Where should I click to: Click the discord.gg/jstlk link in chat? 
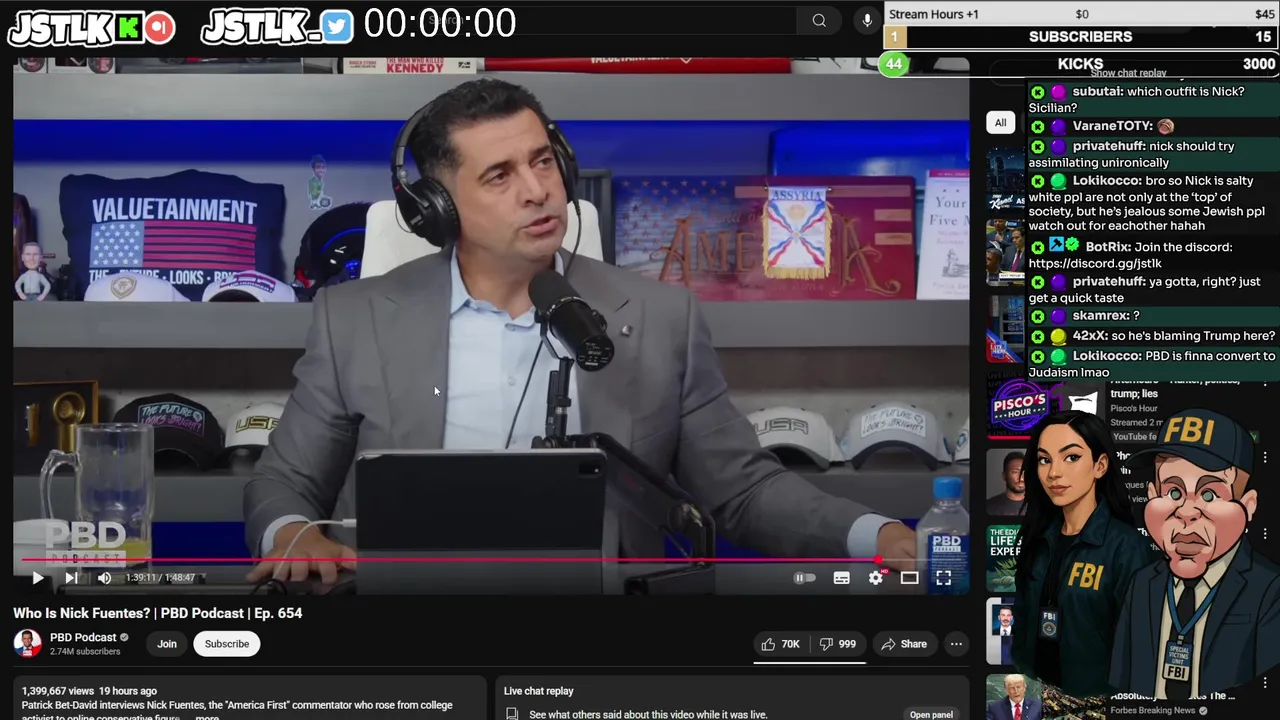(x=1095, y=263)
